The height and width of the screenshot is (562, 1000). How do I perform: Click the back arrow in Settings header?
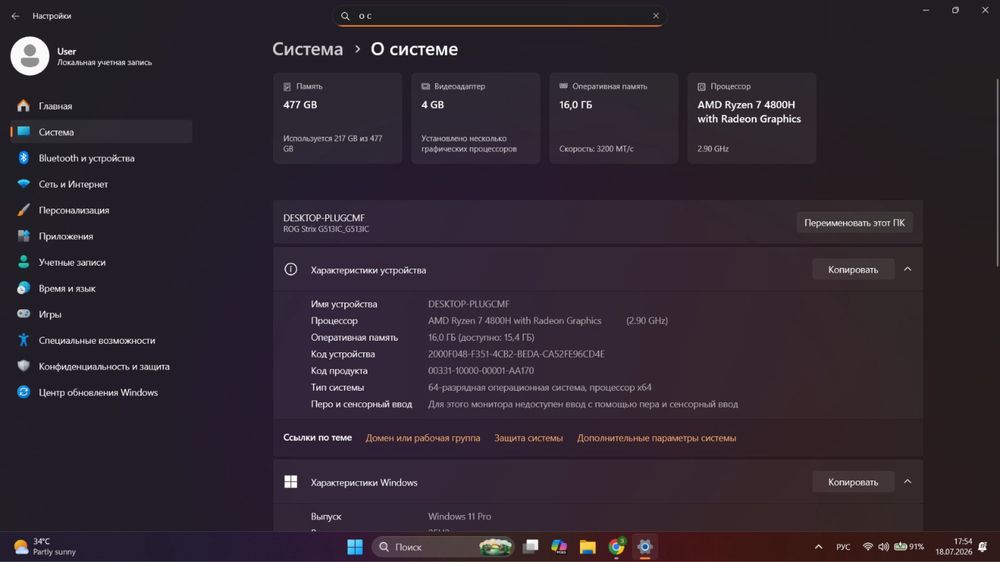point(15,16)
